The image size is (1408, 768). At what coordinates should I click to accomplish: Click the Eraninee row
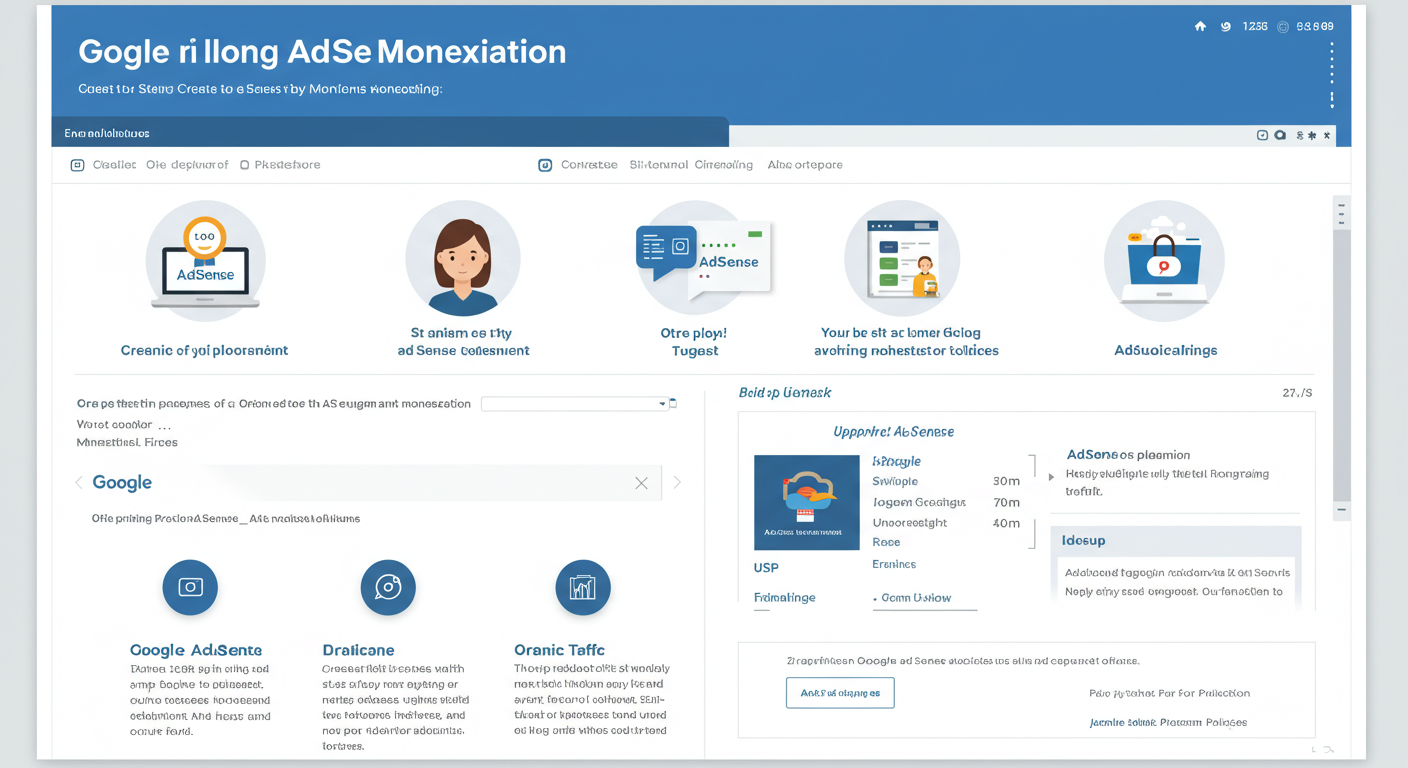894,564
